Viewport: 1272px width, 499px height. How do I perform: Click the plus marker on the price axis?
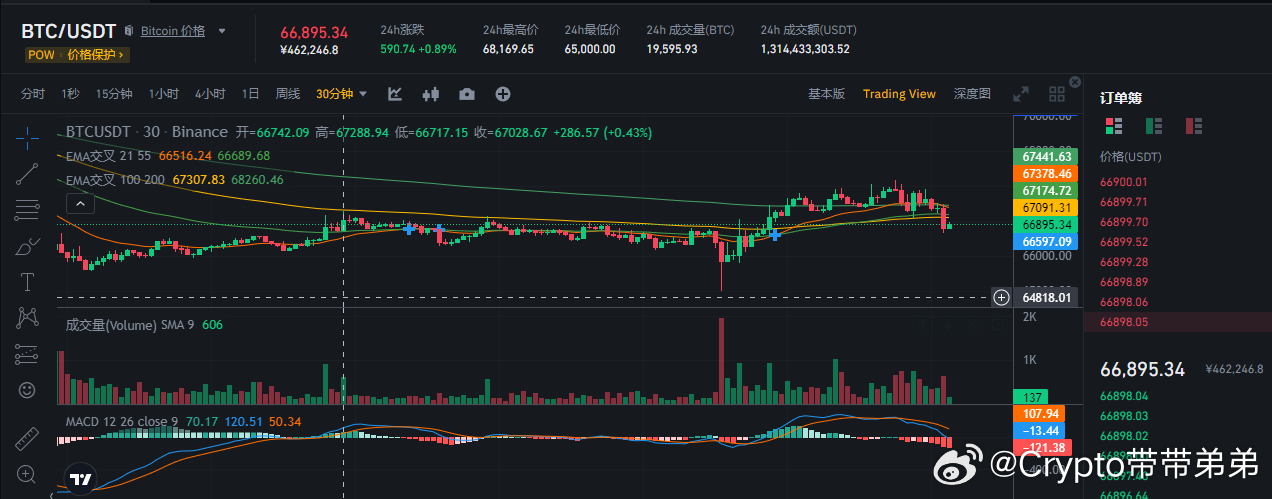[x=1001, y=297]
